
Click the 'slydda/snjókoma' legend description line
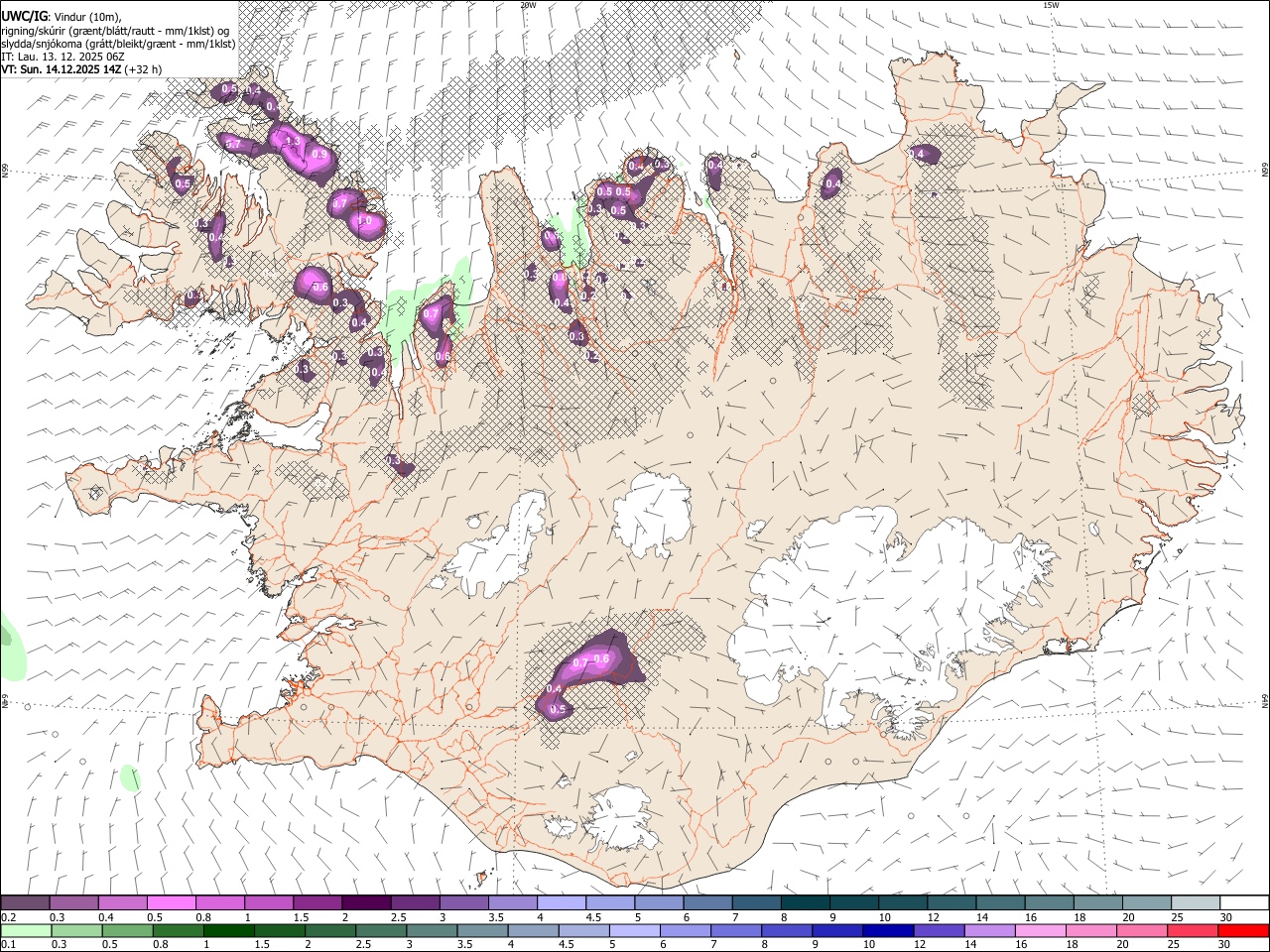coord(118,44)
